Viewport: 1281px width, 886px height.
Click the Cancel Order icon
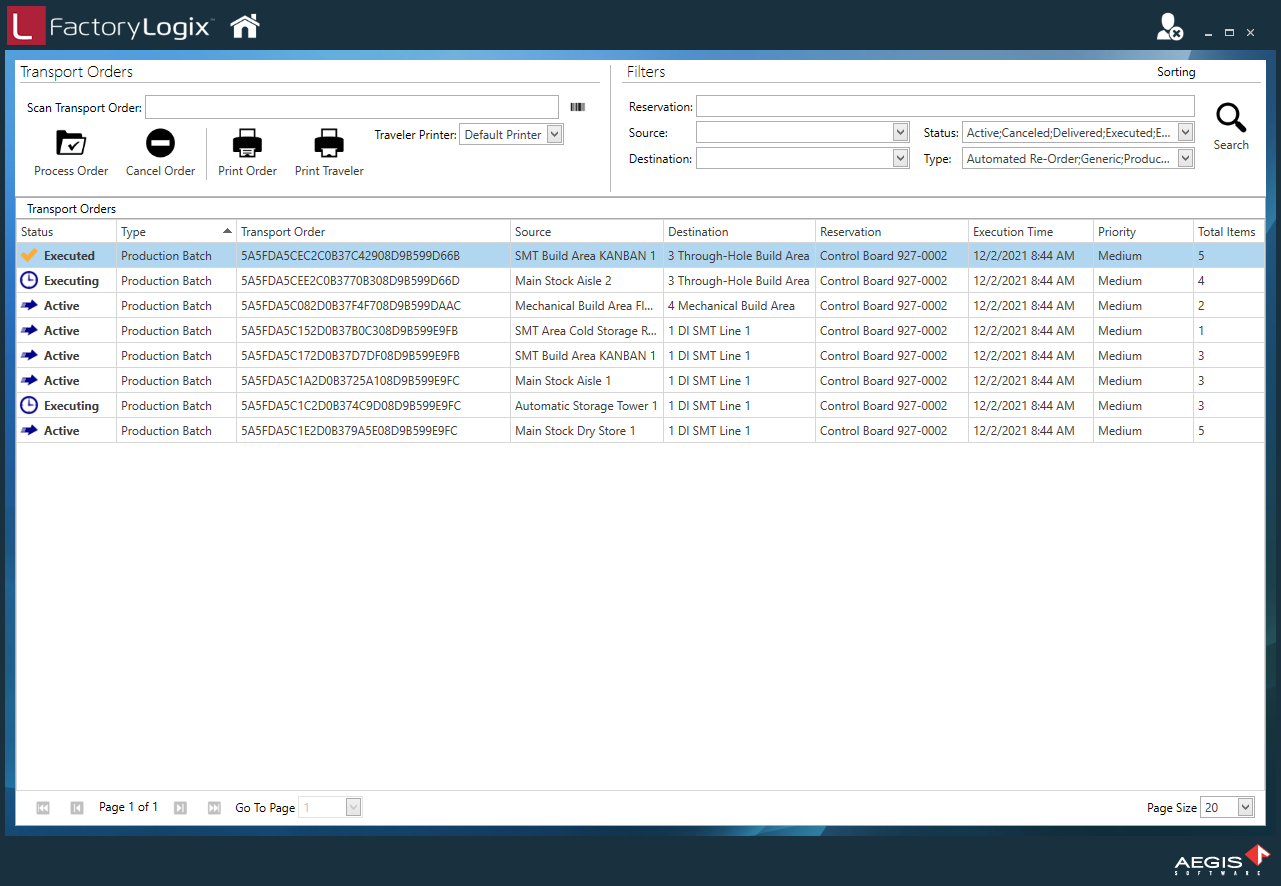click(x=160, y=144)
